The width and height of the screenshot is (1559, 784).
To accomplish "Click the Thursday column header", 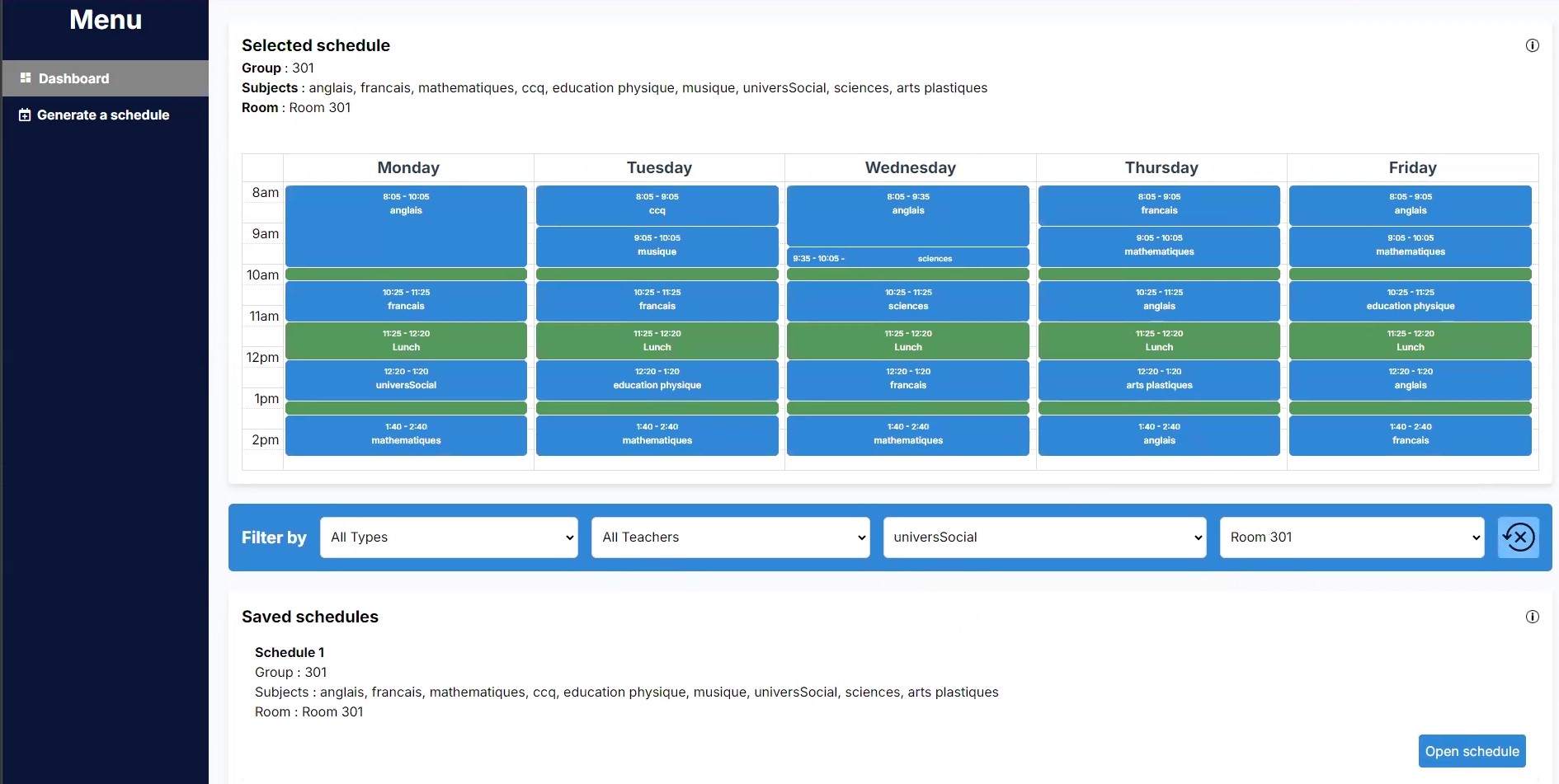I will (1161, 167).
